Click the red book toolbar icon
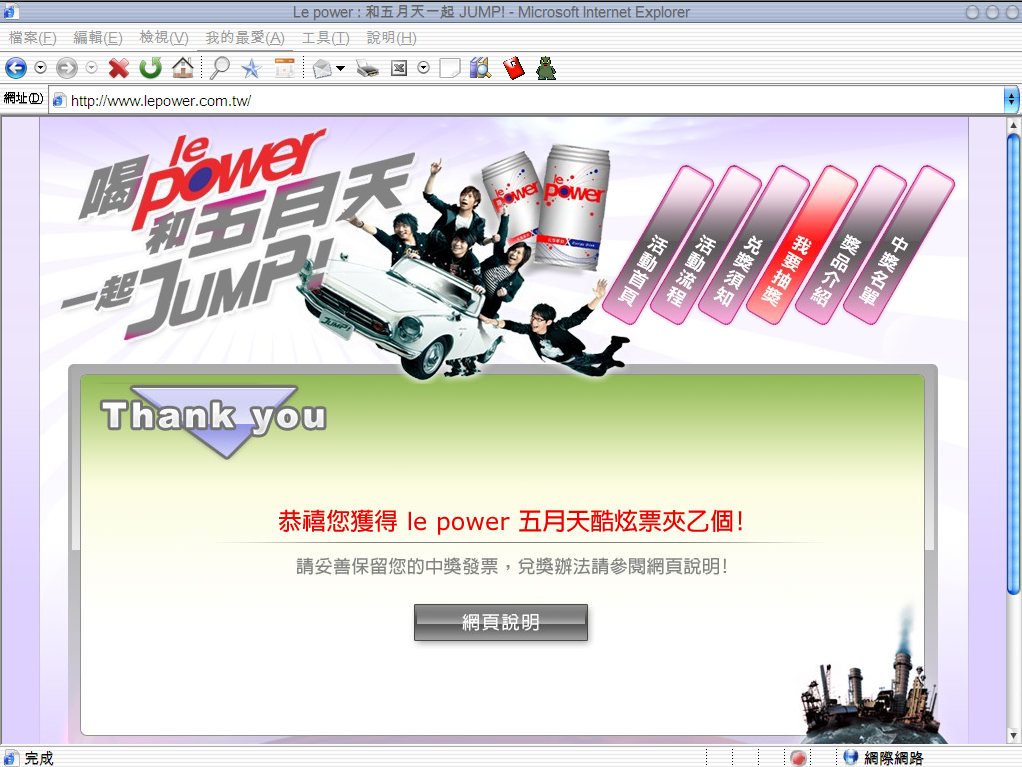Image resolution: width=1022 pixels, height=767 pixels. point(514,68)
